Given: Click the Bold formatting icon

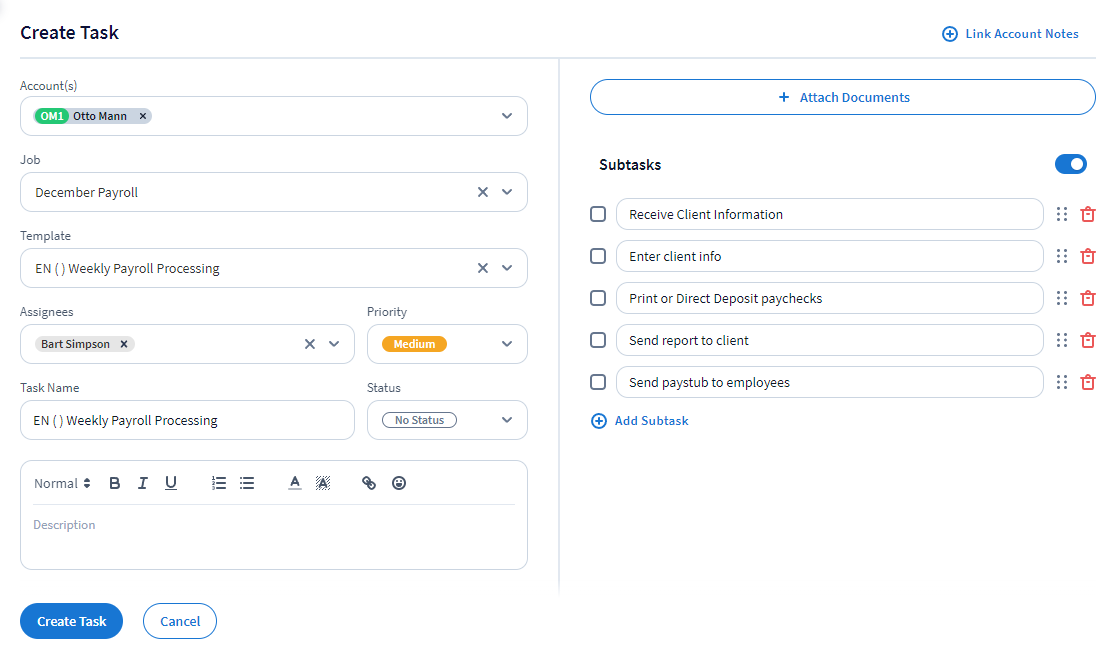Looking at the screenshot, I should coord(115,483).
